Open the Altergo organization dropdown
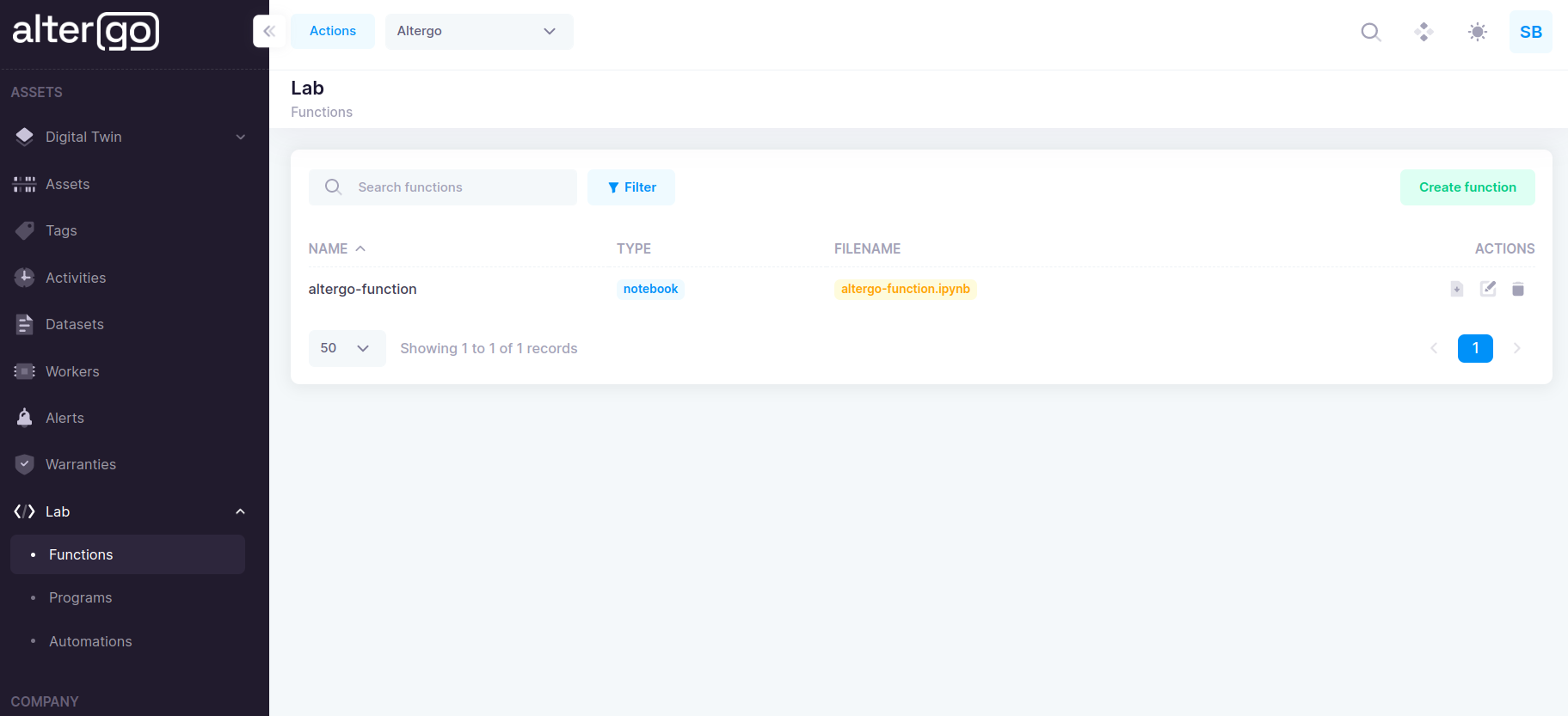Screen dimensions: 1568x716 [478, 31]
